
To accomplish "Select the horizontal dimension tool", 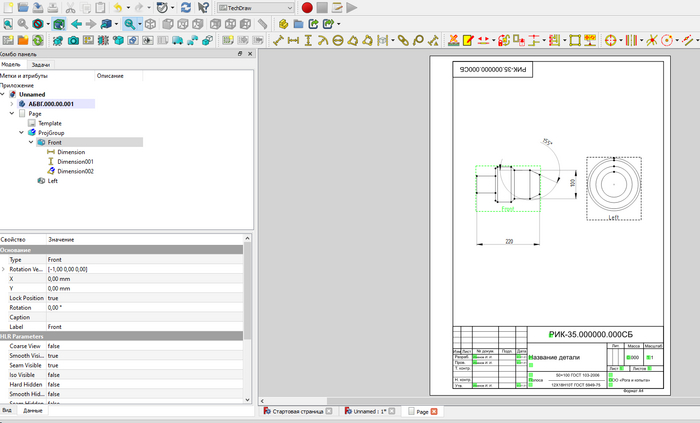I will [x=294, y=41].
